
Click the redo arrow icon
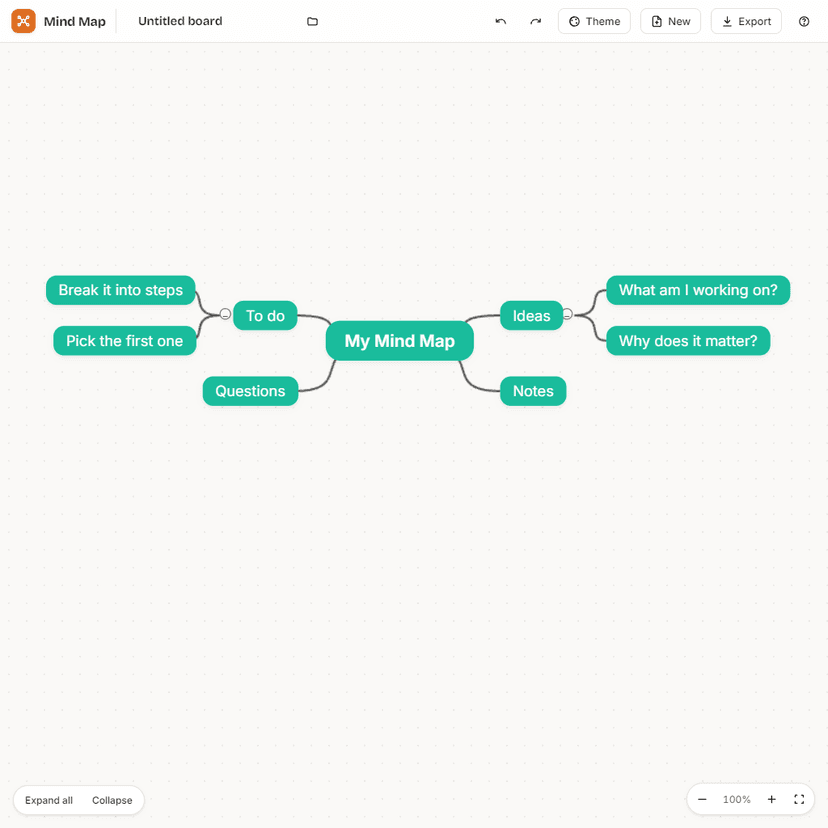(535, 21)
